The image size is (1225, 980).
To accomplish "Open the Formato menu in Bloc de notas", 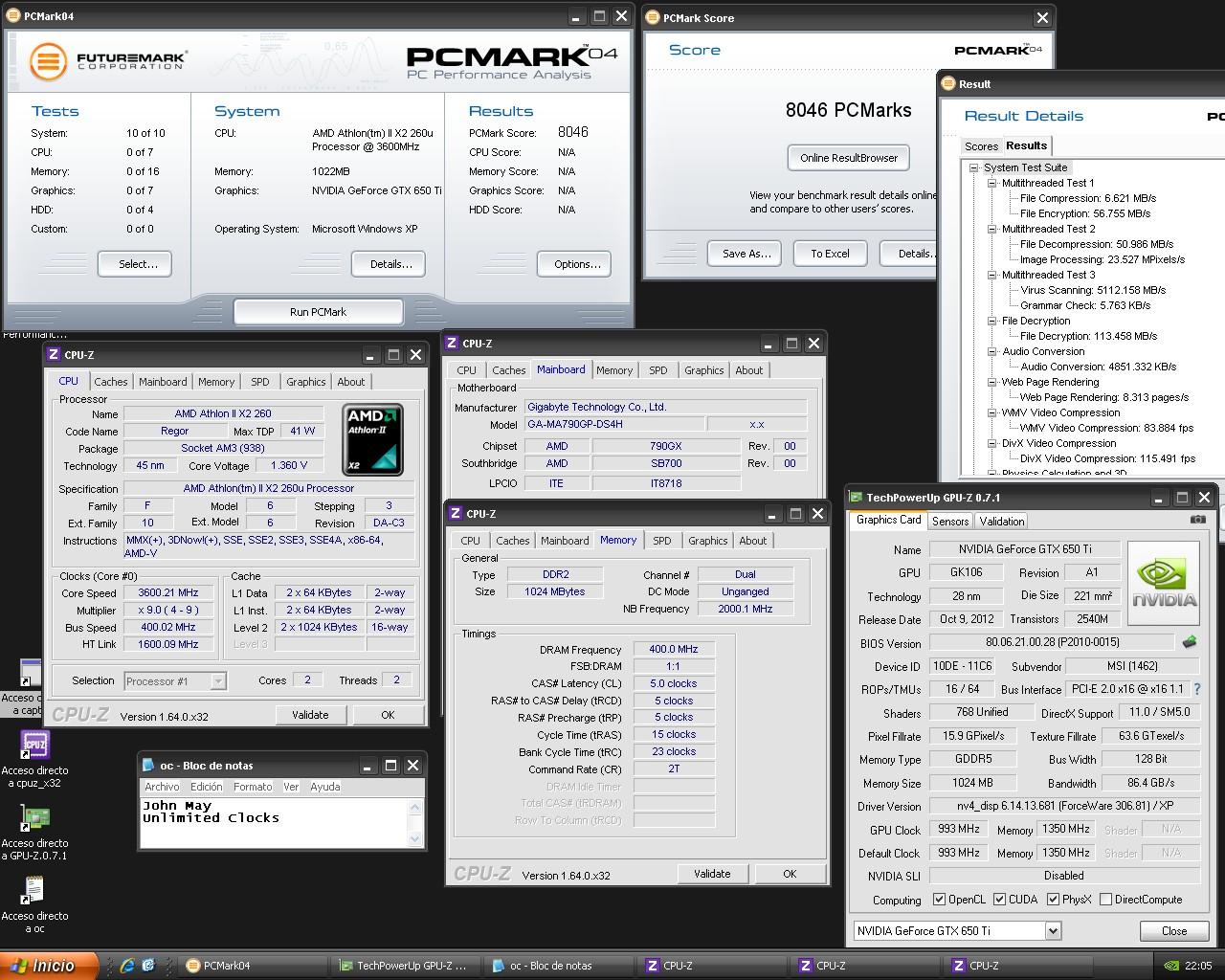I will pos(253,787).
